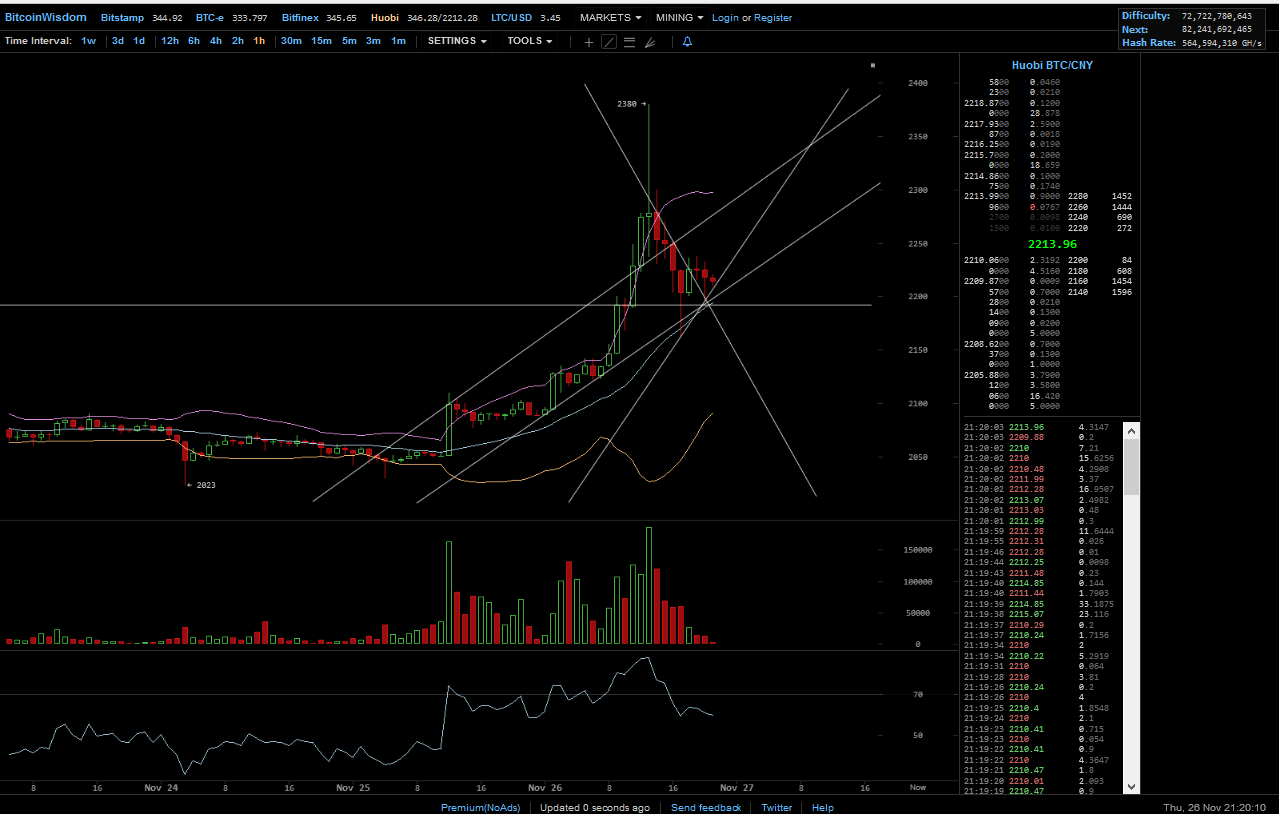Click the BitcoinWisdom logo link

46,18
